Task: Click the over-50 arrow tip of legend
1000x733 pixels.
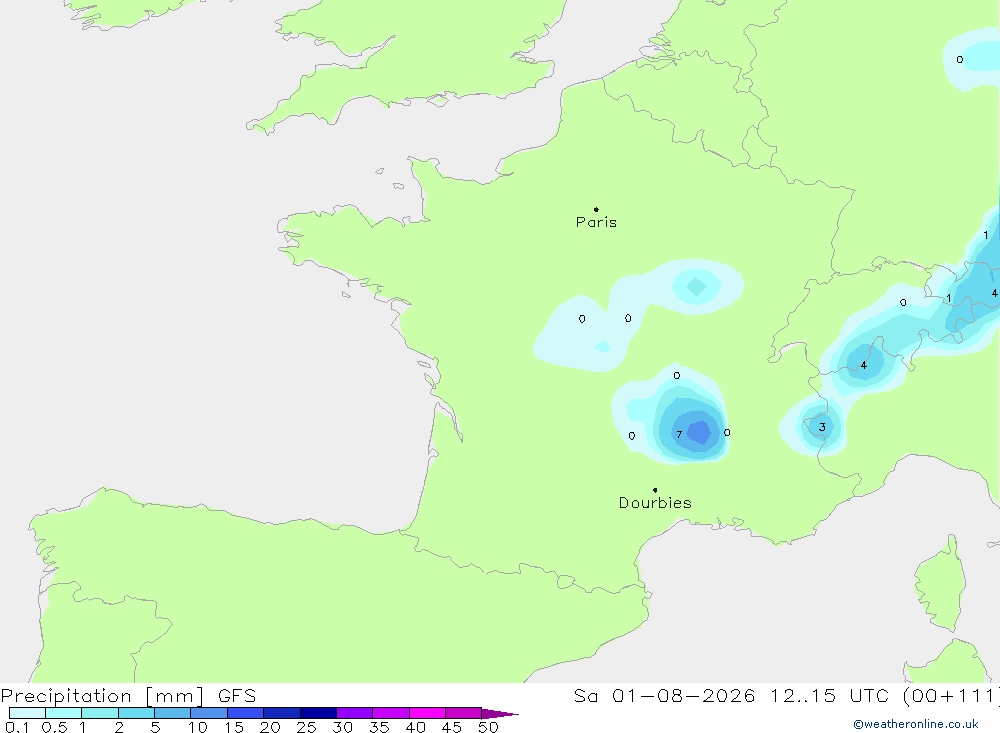Action: (500, 713)
